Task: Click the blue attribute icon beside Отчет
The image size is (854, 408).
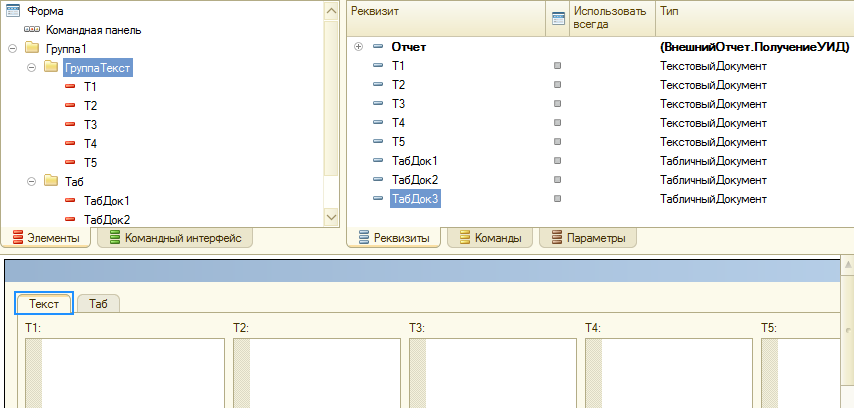Action: click(377, 47)
